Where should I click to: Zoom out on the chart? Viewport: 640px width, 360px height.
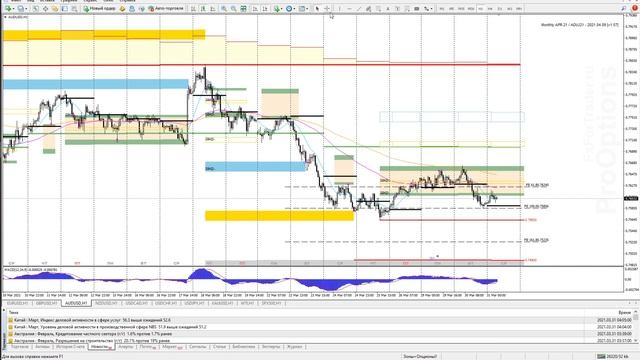233,8
